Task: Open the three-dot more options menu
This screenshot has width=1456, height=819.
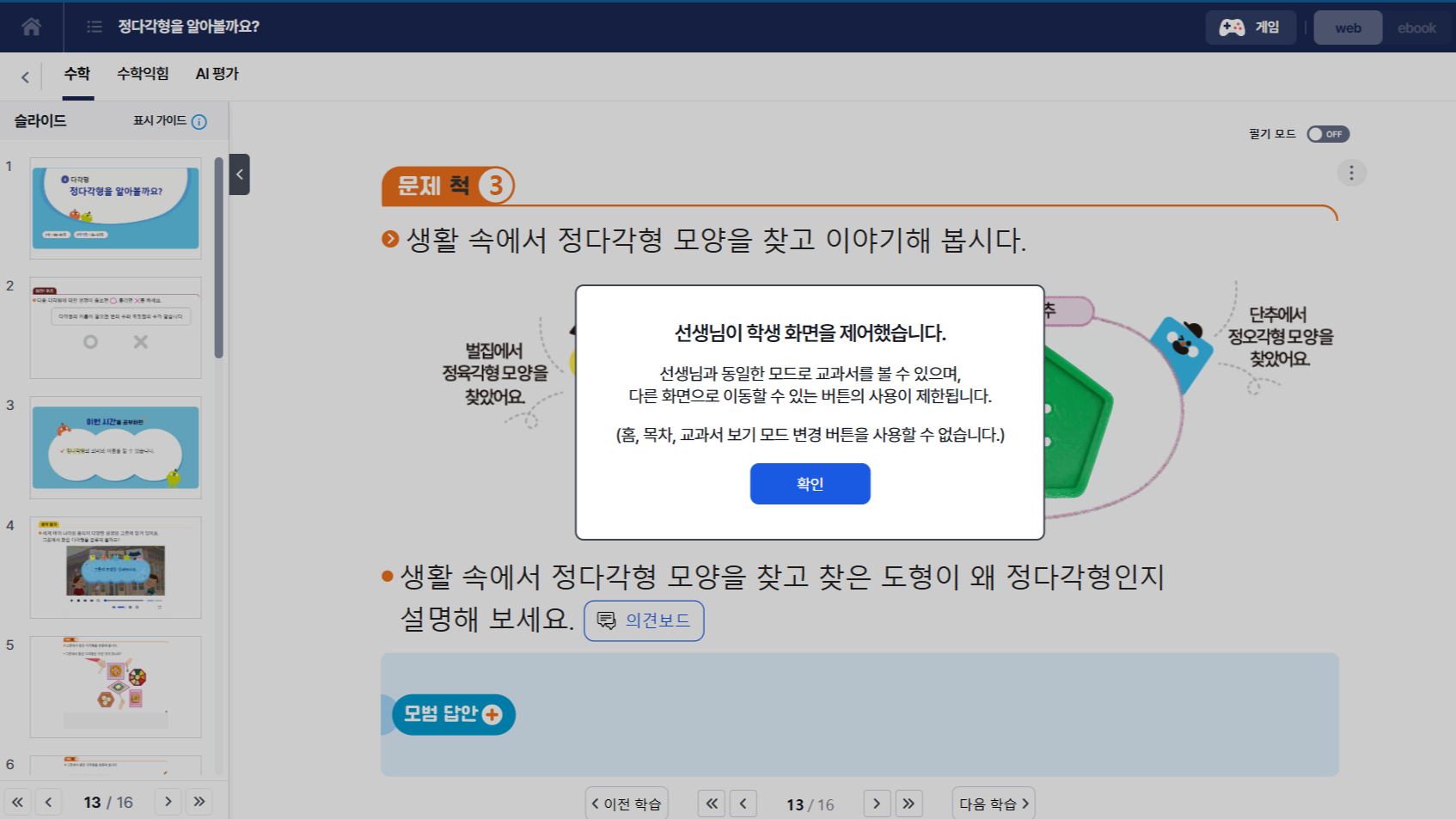Action: click(x=1351, y=173)
